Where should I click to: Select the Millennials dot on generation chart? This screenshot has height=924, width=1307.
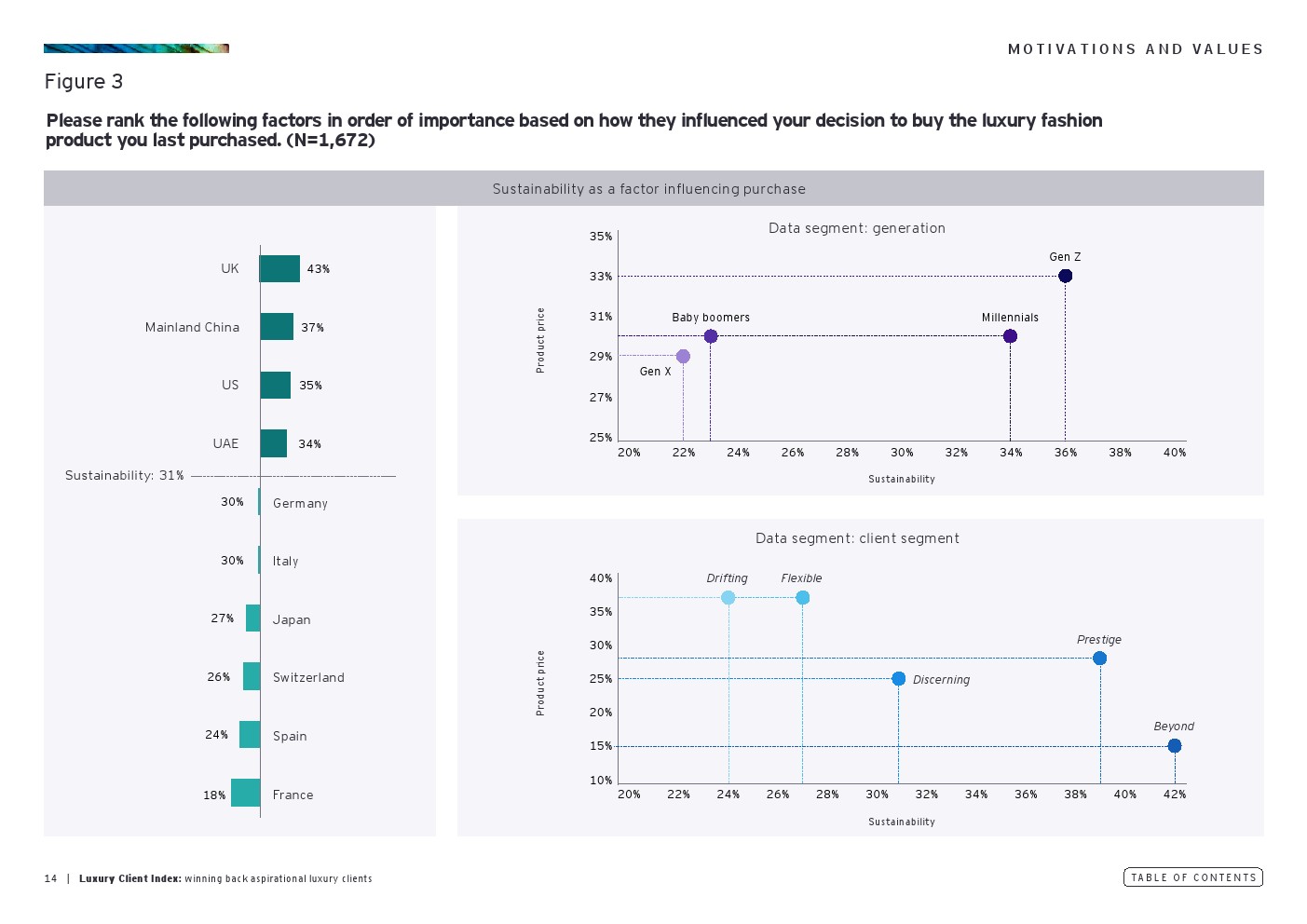(1010, 336)
